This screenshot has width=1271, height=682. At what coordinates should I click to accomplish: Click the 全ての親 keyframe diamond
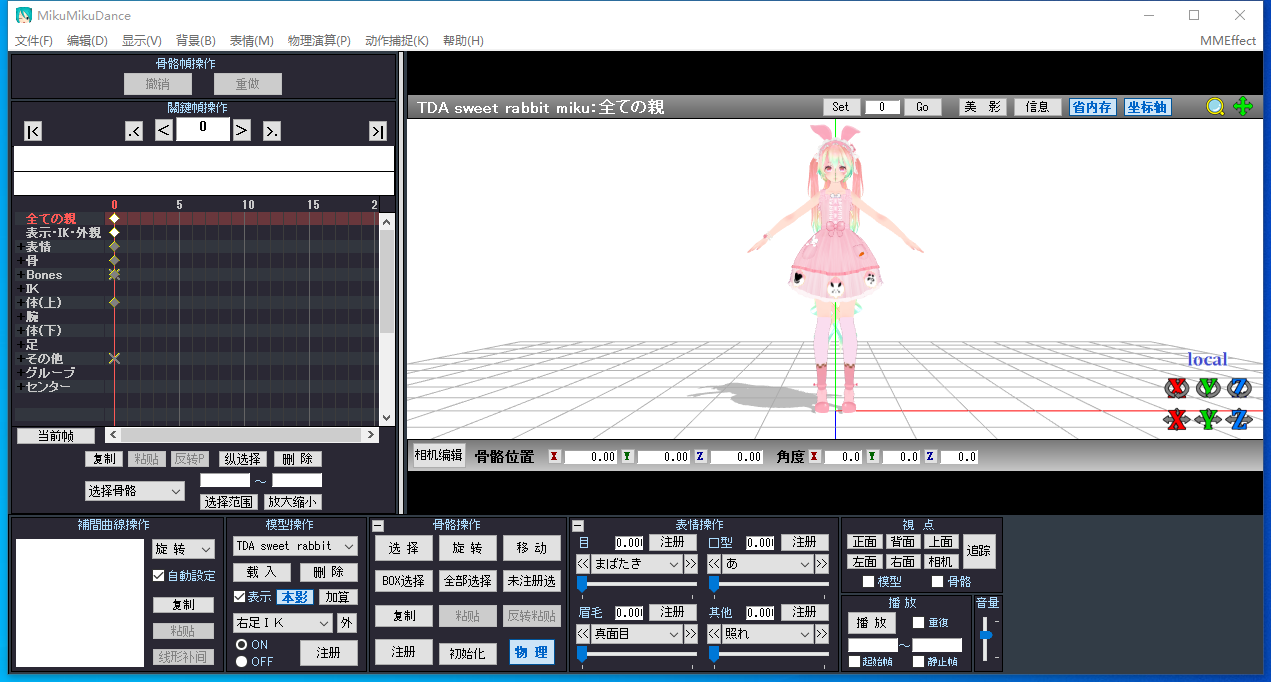pos(114,218)
